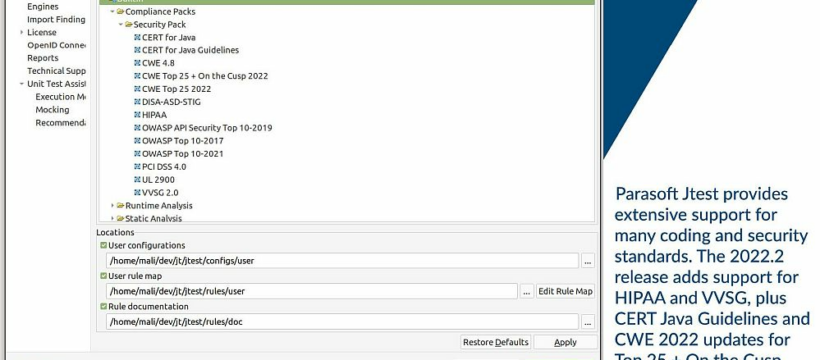Click the Security Pack folder icon

(129, 25)
